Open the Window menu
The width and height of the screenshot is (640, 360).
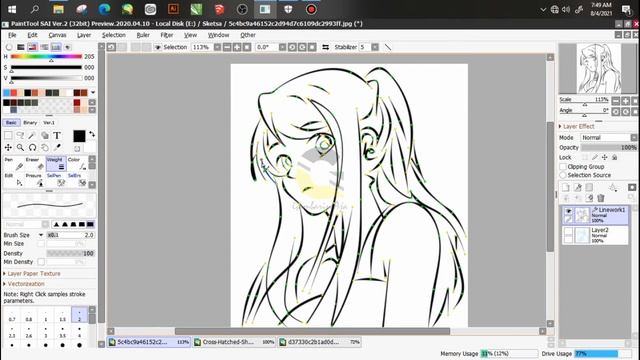click(x=218, y=35)
